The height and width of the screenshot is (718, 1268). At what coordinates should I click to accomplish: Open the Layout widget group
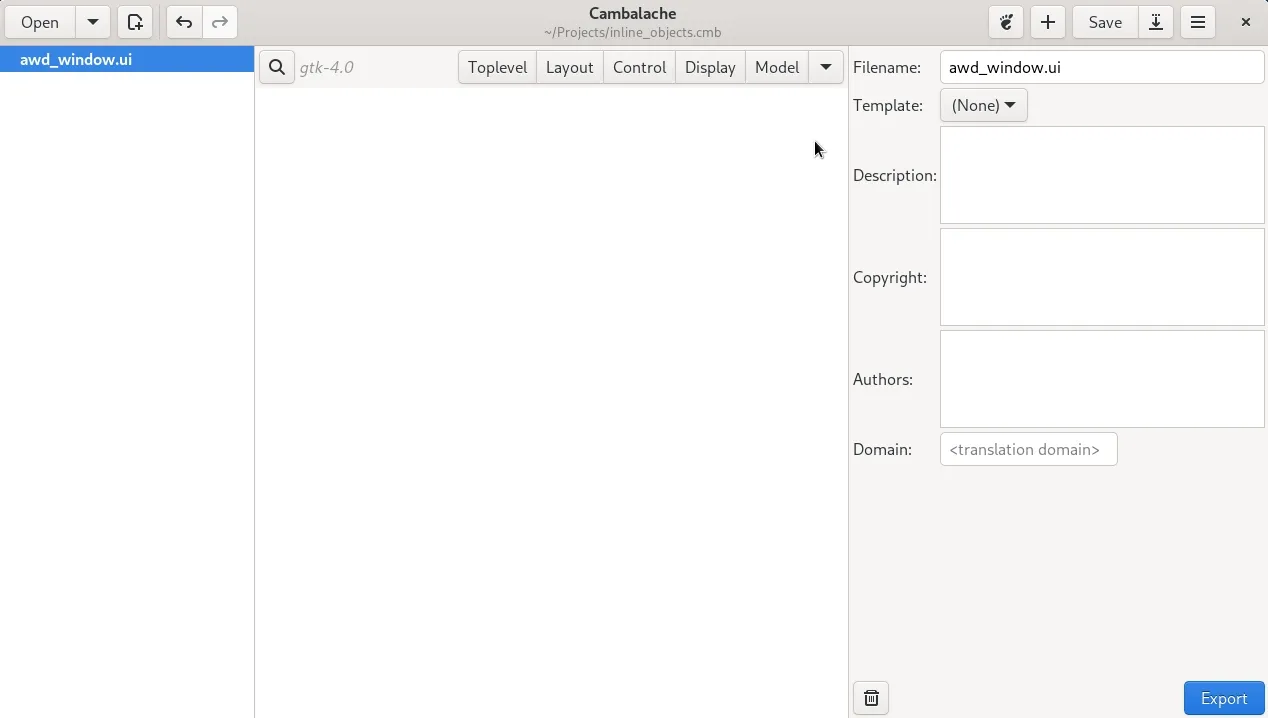coord(570,67)
